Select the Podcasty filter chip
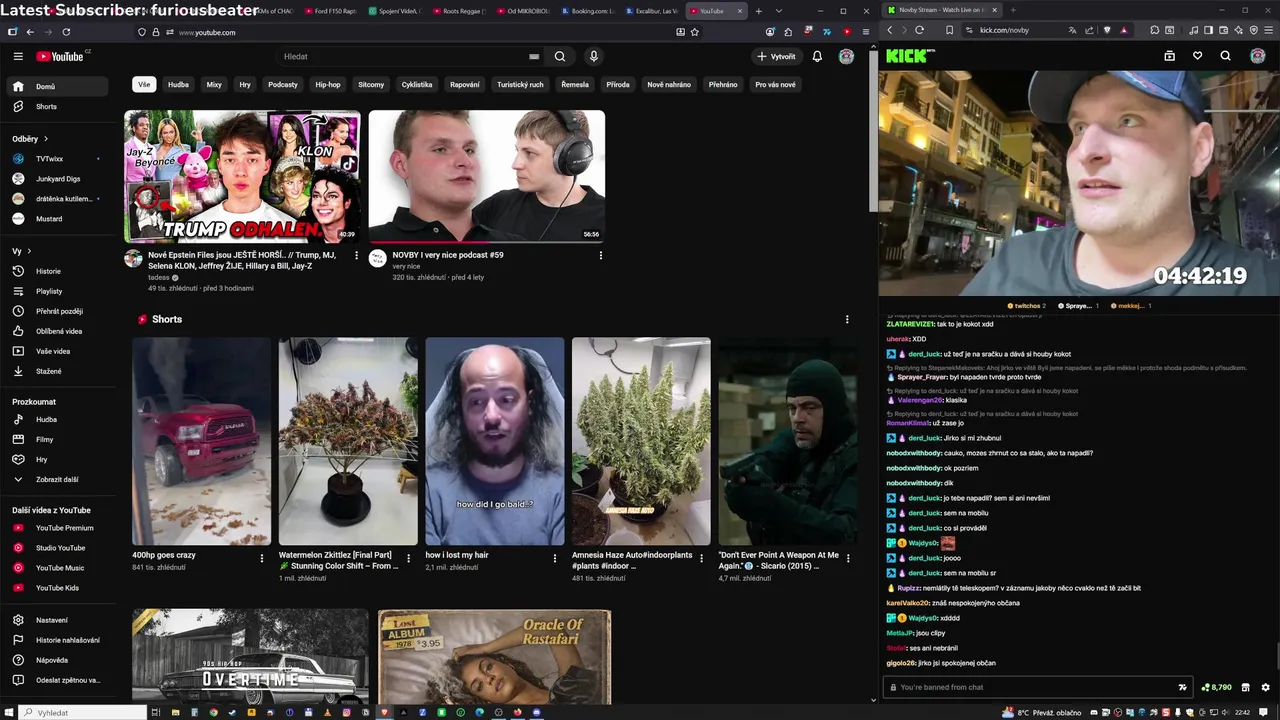1280x720 pixels. point(283,84)
